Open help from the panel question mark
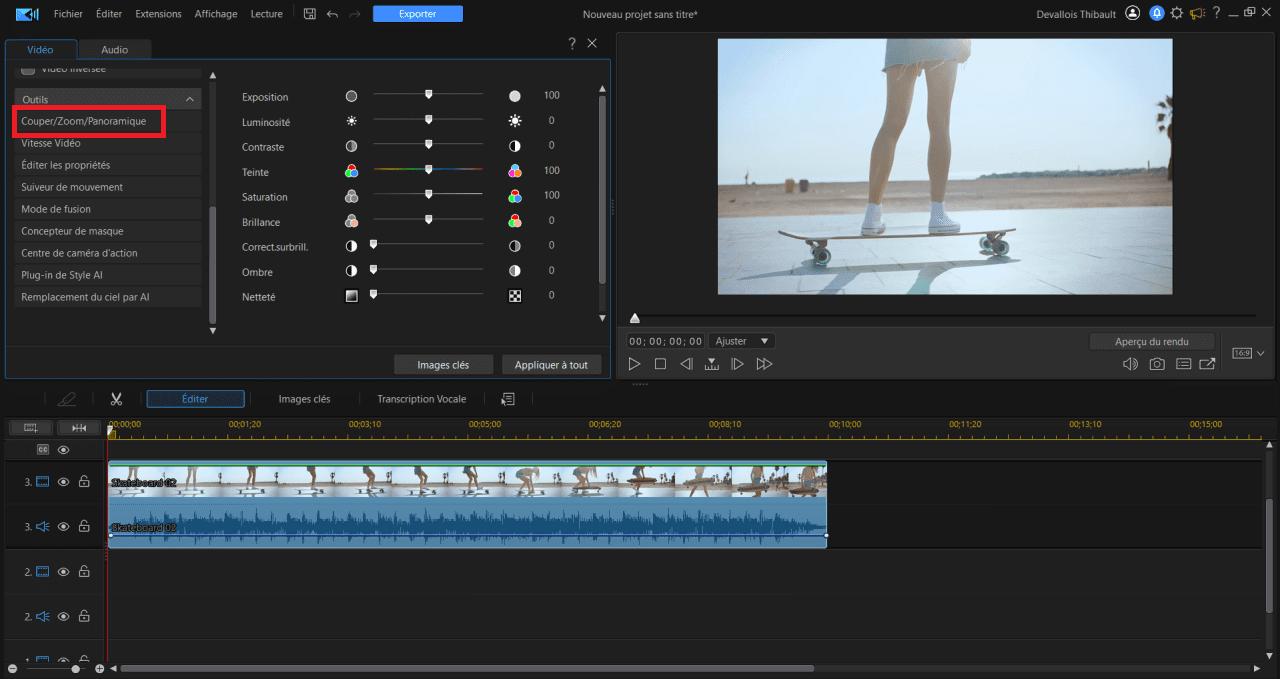The image size is (1280, 679). click(572, 43)
